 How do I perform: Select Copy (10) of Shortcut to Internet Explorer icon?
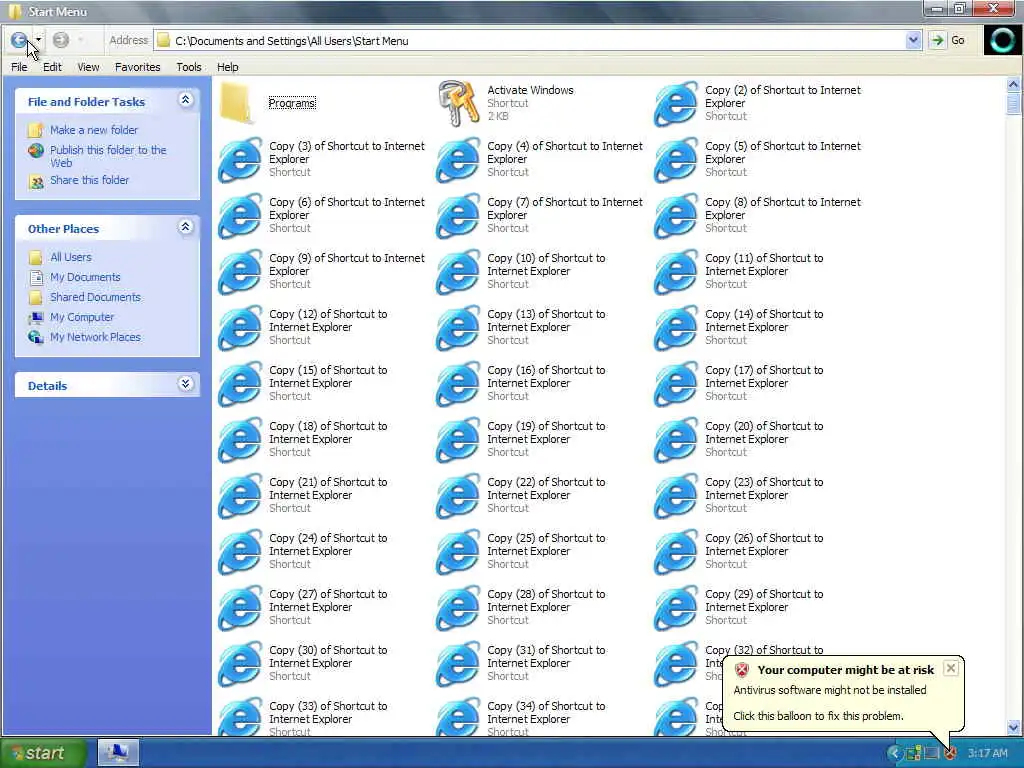pos(458,272)
